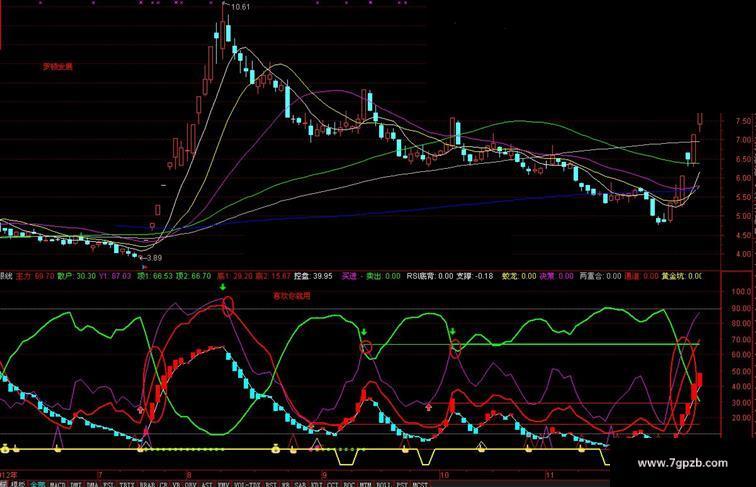Click the 100.0 indicator axis label
The width and height of the screenshot is (756, 487).
click(x=742, y=292)
